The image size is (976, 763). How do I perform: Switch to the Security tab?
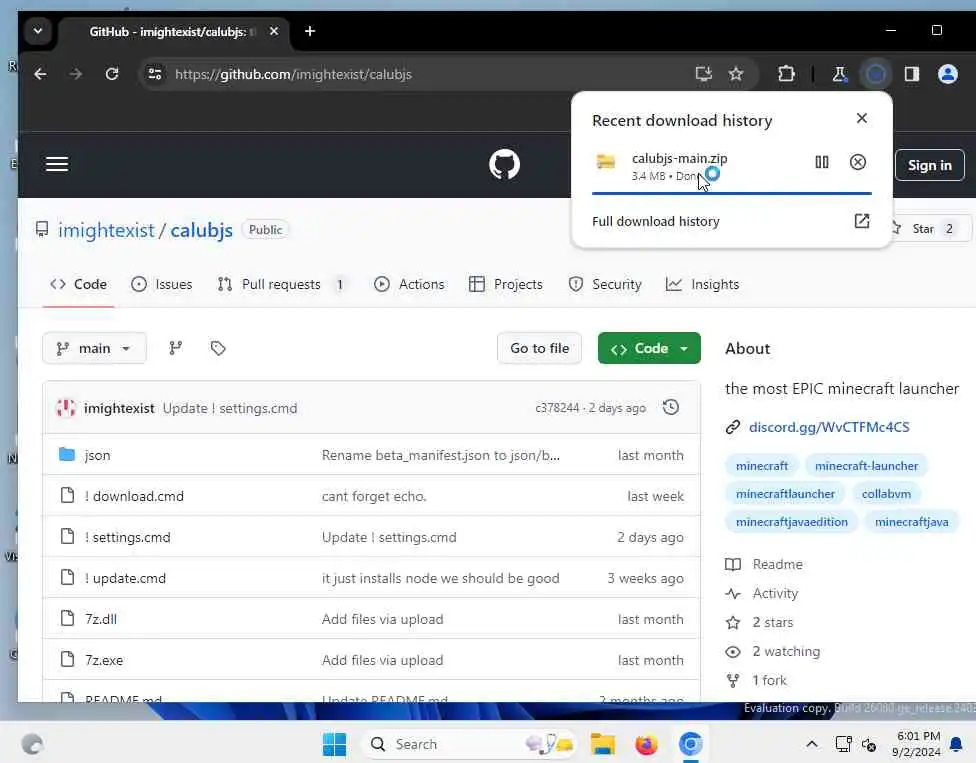point(604,284)
